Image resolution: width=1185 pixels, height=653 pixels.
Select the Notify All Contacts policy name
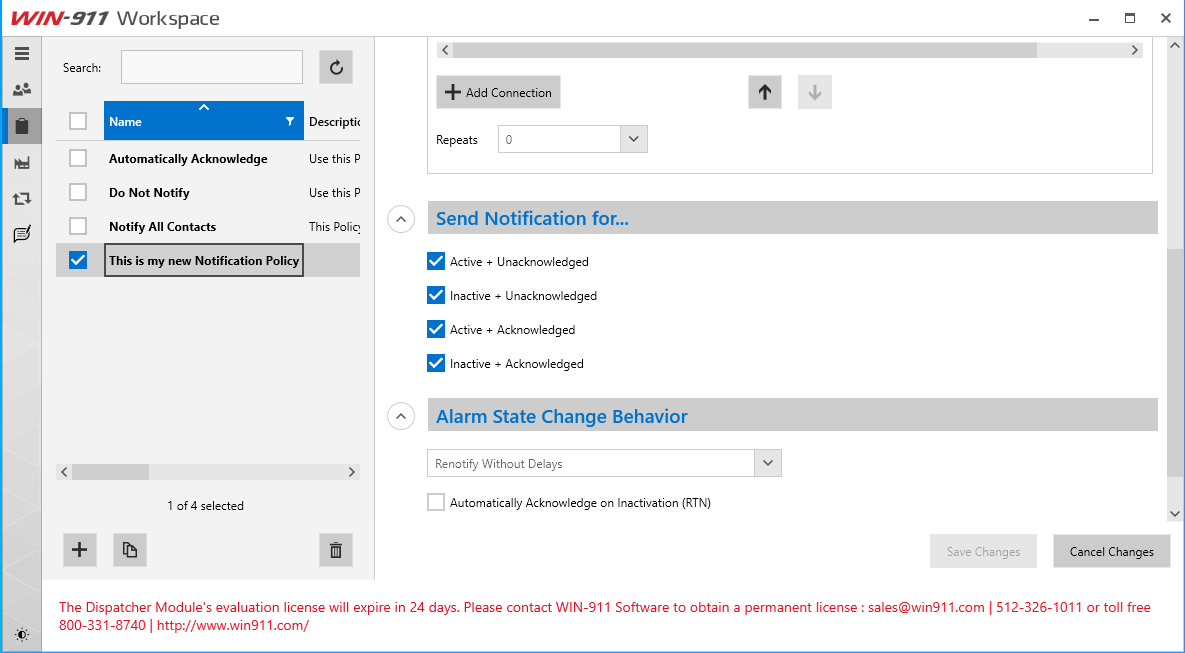pyautogui.click(x=162, y=227)
